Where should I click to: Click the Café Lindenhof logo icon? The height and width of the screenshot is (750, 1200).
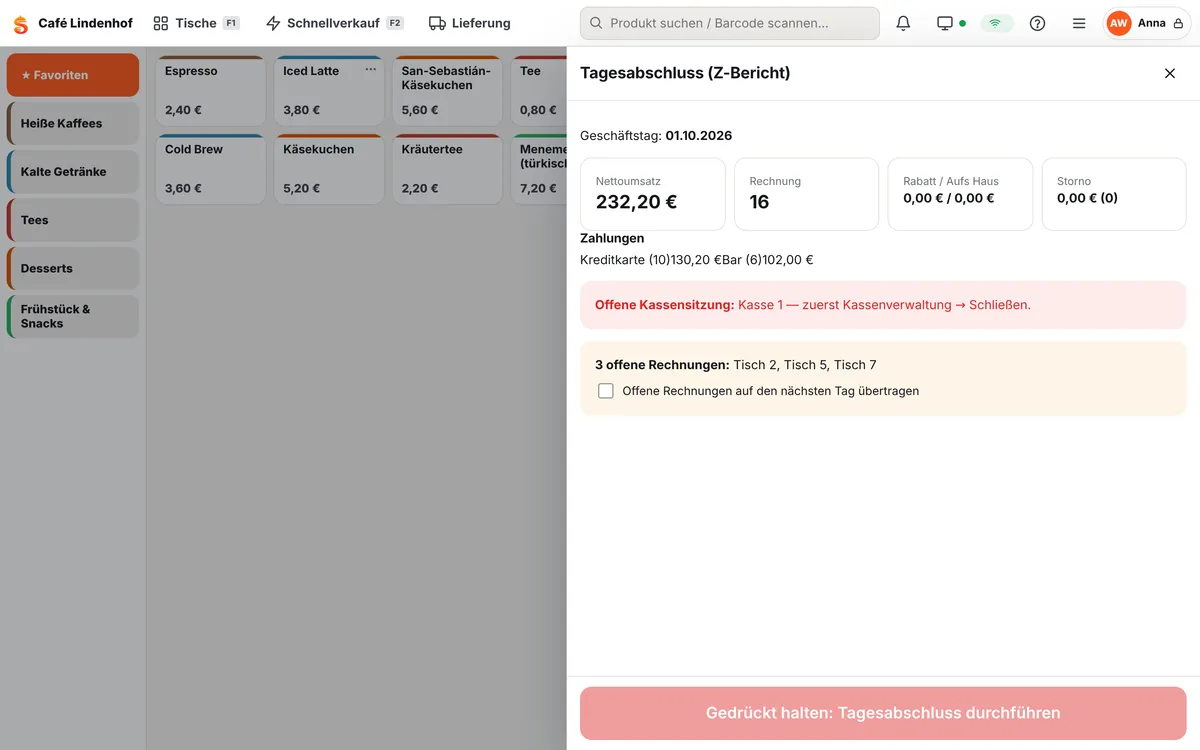(x=20, y=24)
